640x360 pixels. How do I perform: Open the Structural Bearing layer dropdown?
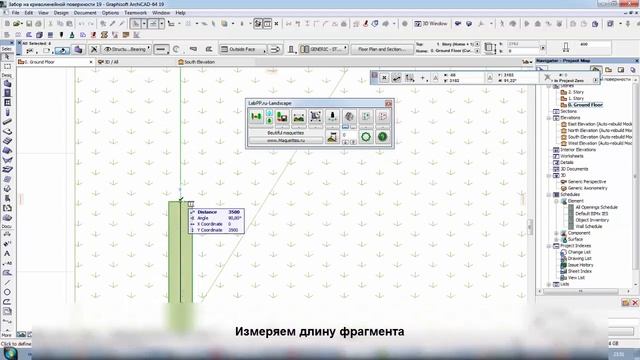click(126, 49)
